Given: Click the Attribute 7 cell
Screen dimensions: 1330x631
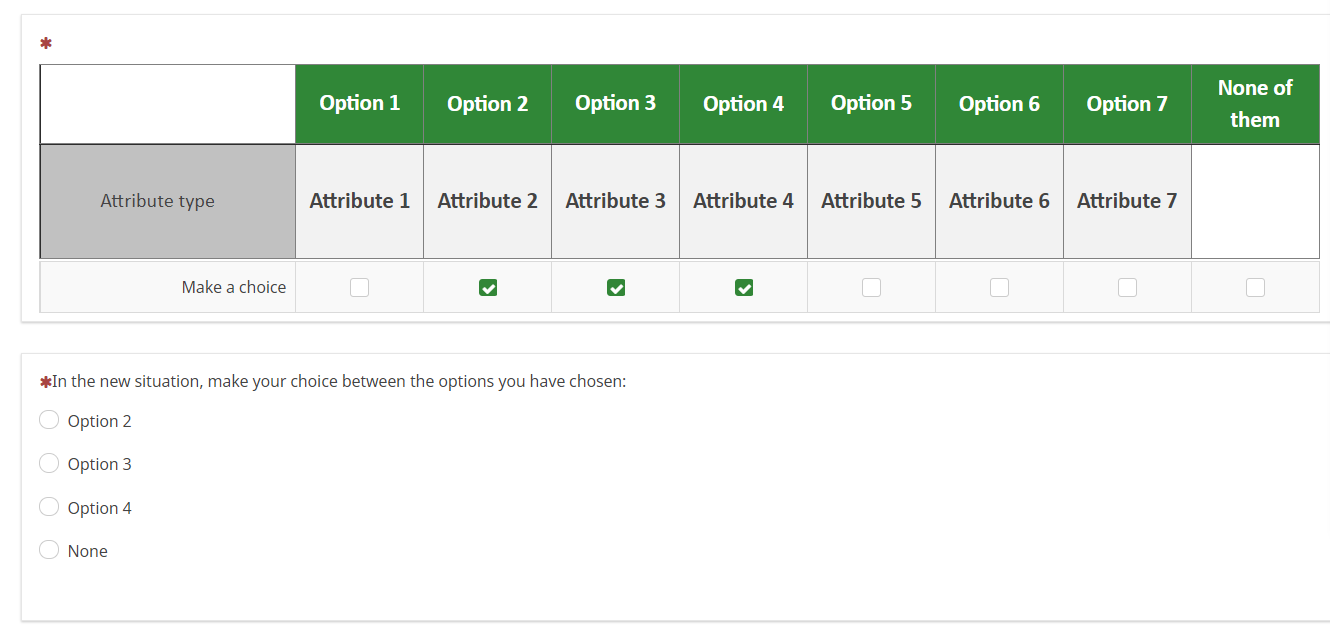Looking at the screenshot, I should coord(1127,201).
